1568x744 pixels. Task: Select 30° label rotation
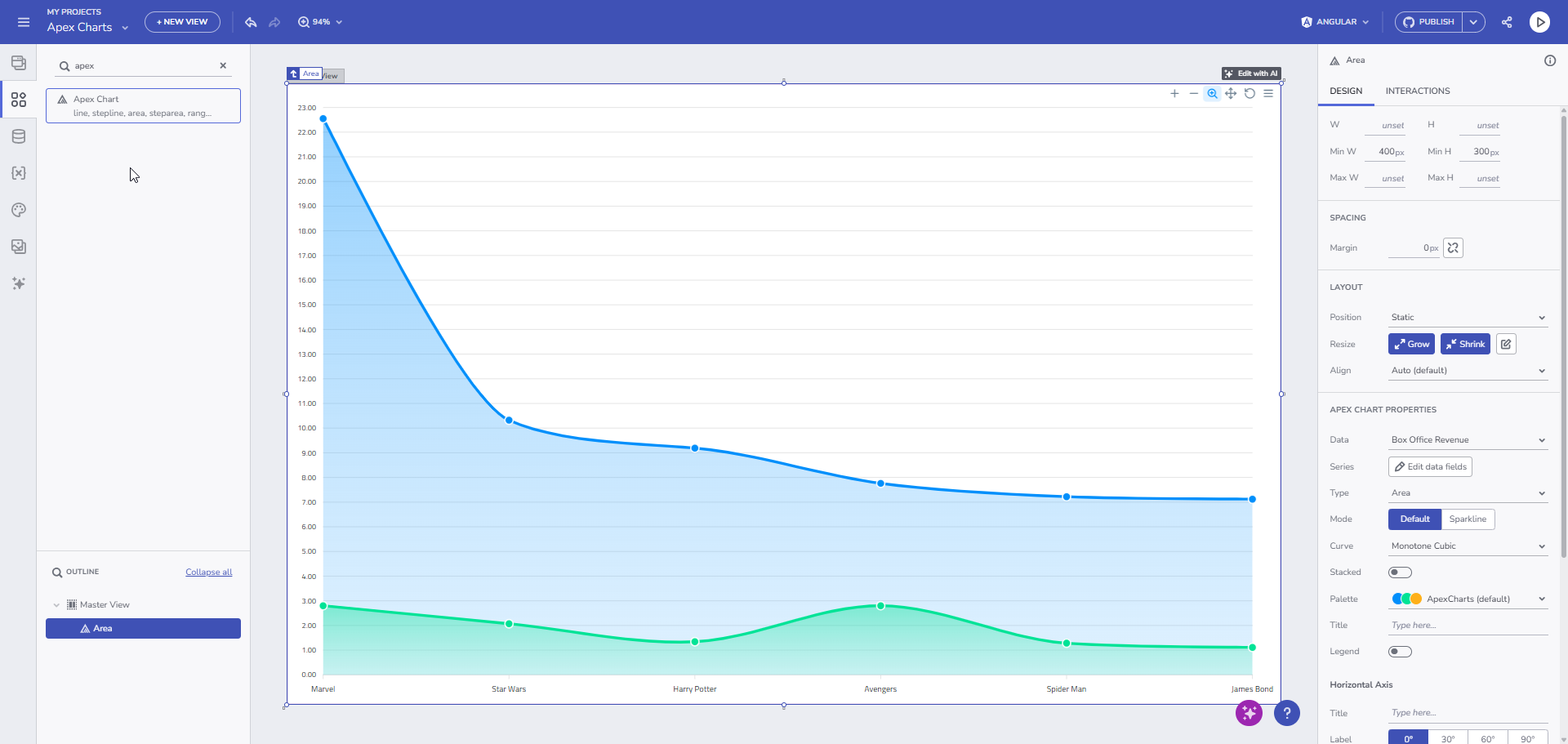point(1448,737)
